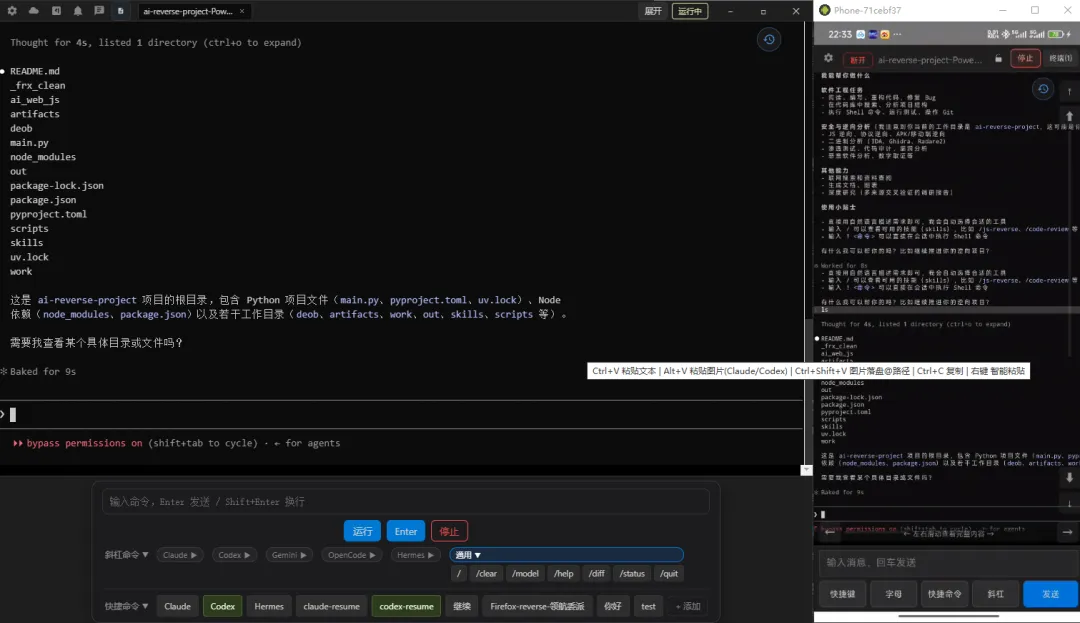Click desktop terminal scrollbar down arrow
The width and height of the screenshot is (1080, 623).
point(807,469)
